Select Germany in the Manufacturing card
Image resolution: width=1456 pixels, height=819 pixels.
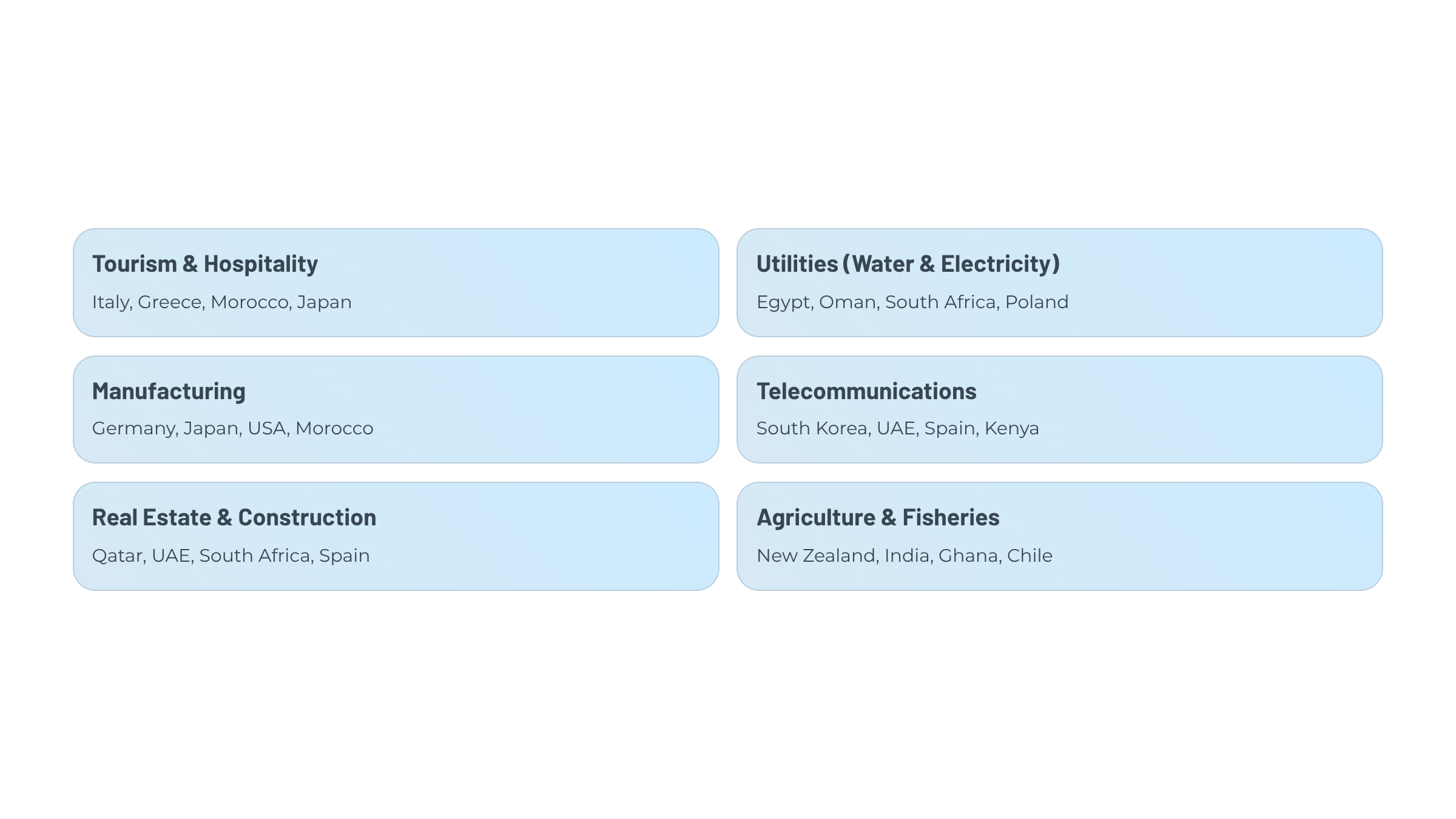coord(134,428)
